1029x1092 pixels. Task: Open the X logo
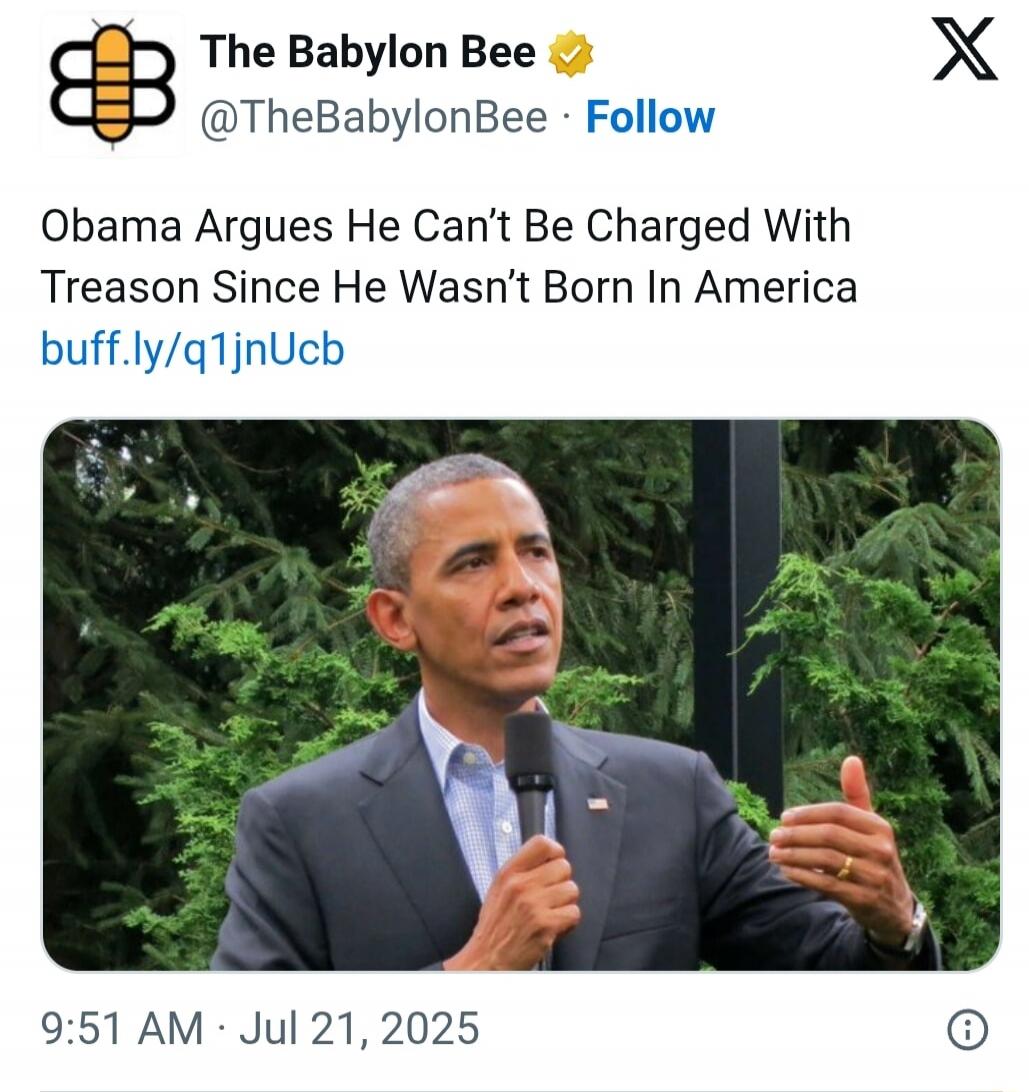point(964,50)
